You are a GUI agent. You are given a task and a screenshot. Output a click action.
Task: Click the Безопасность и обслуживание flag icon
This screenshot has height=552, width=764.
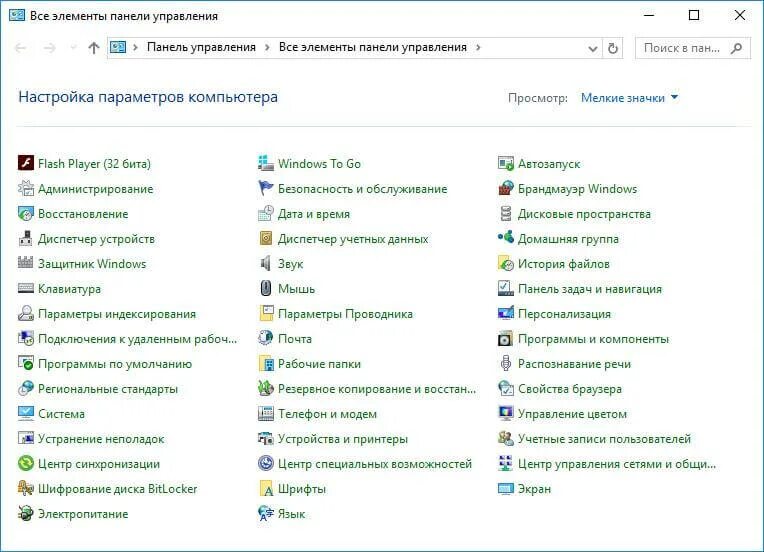pyautogui.click(x=266, y=188)
